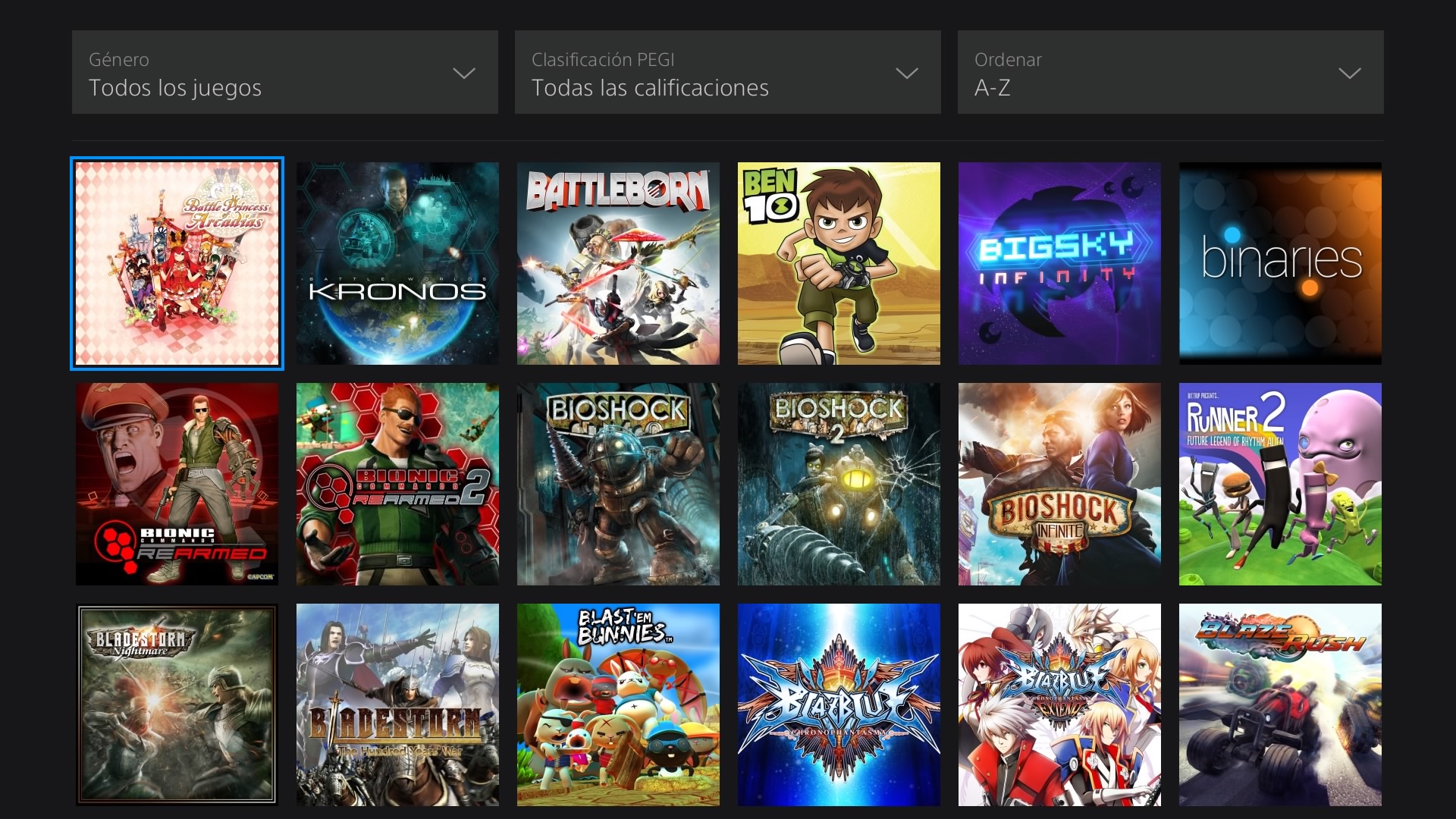Viewport: 1456px width, 819px height.
Task: Choose BioShock Infinite game cover
Action: [x=1059, y=484]
